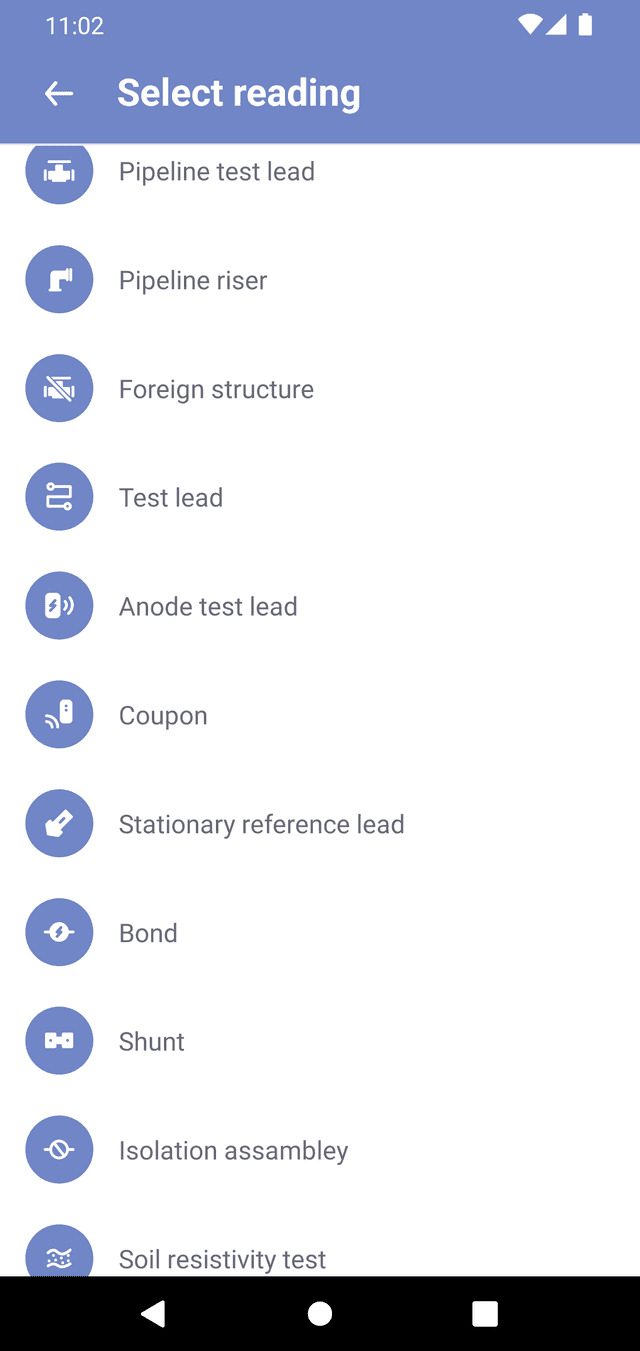Tap the Coupon round icon
This screenshot has height=1351, width=640.
point(59,715)
